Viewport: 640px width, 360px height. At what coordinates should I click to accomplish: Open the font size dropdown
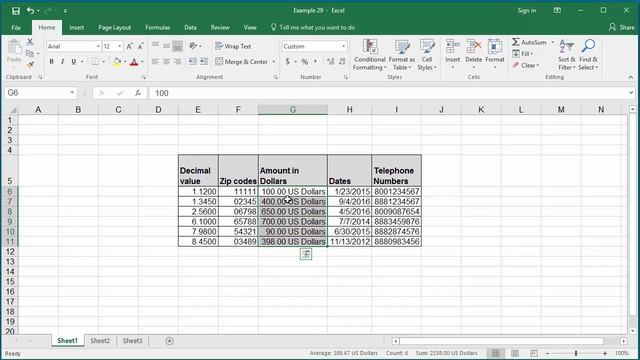120,47
